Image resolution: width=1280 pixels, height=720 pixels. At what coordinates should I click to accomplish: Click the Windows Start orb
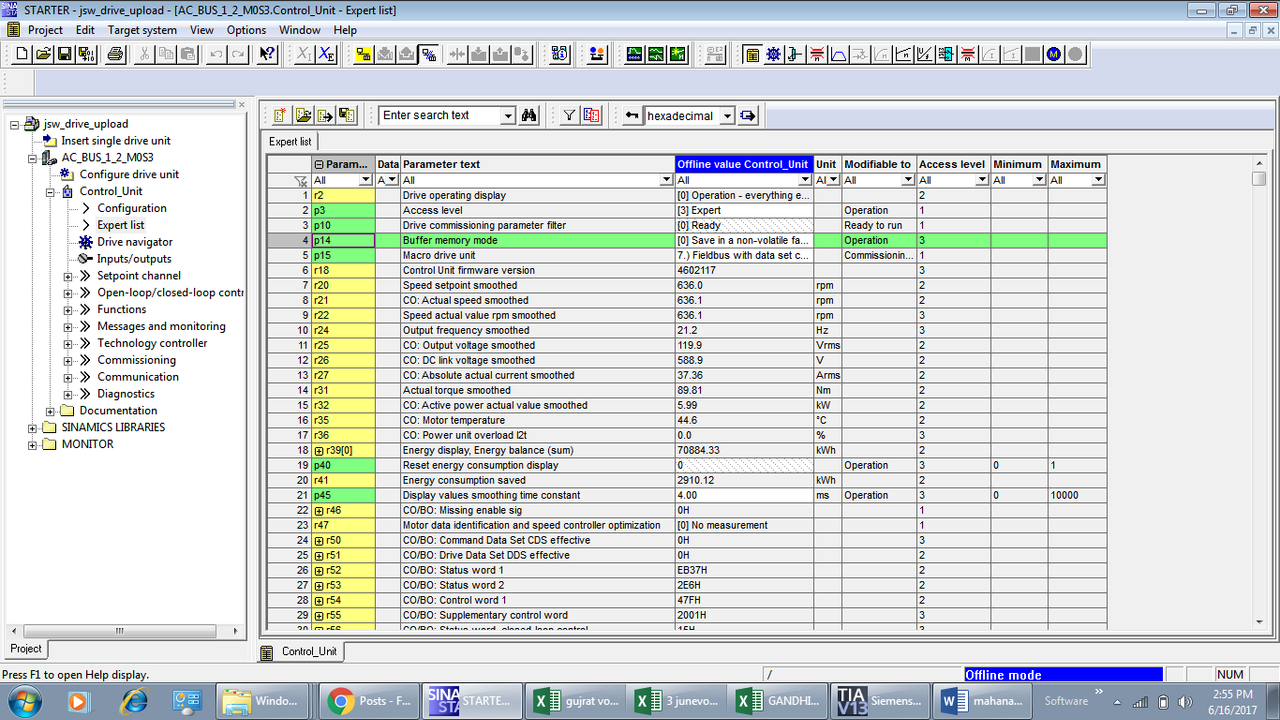pos(23,701)
